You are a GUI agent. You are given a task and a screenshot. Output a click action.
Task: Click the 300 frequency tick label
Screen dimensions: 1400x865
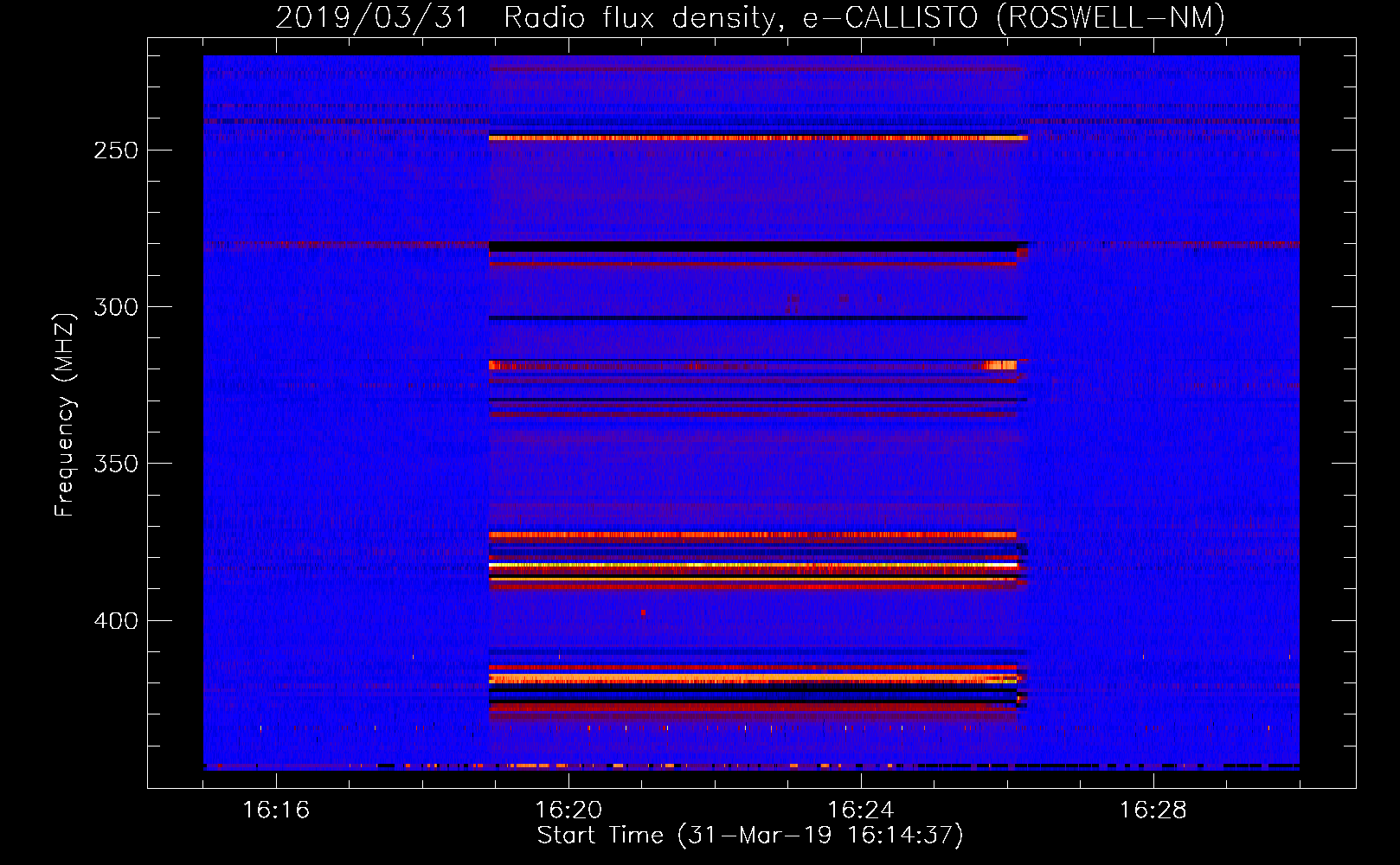click(x=116, y=307)
